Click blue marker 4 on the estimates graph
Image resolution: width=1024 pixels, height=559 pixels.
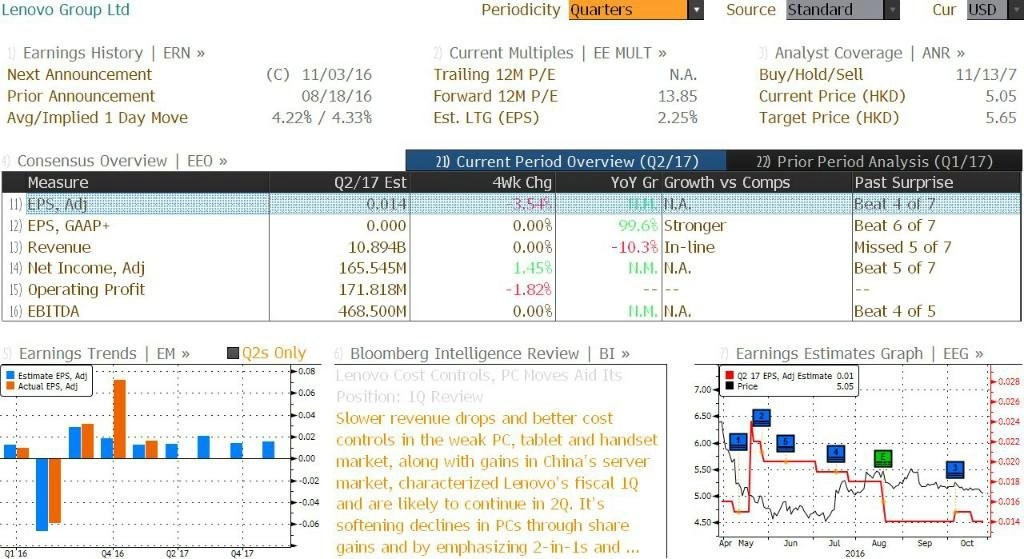coord(836,453)
